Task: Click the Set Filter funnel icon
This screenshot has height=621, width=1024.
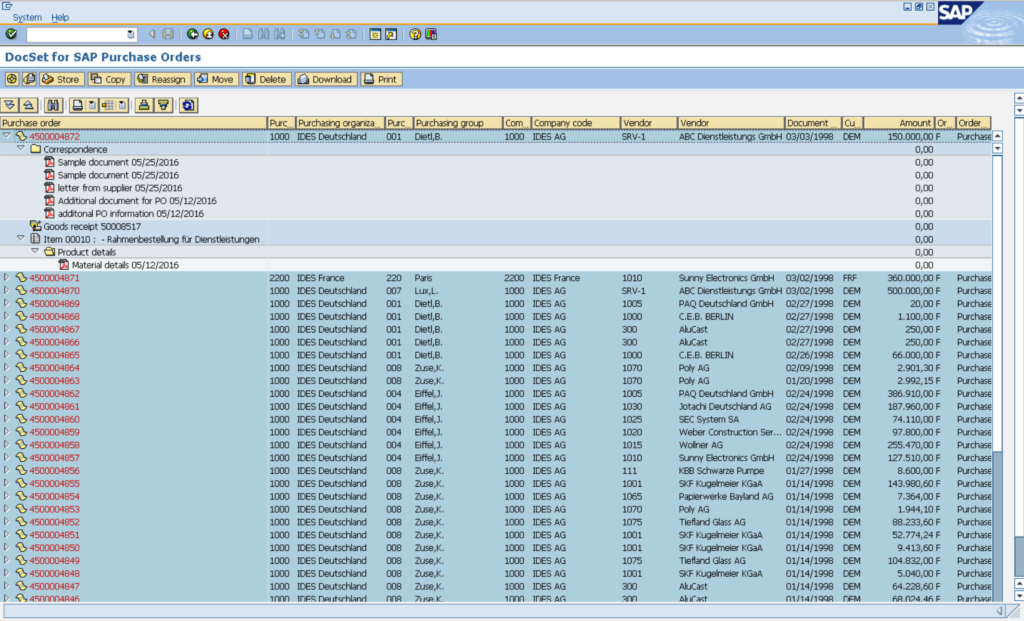Action: pyautogui.click(x=164, y=105)
